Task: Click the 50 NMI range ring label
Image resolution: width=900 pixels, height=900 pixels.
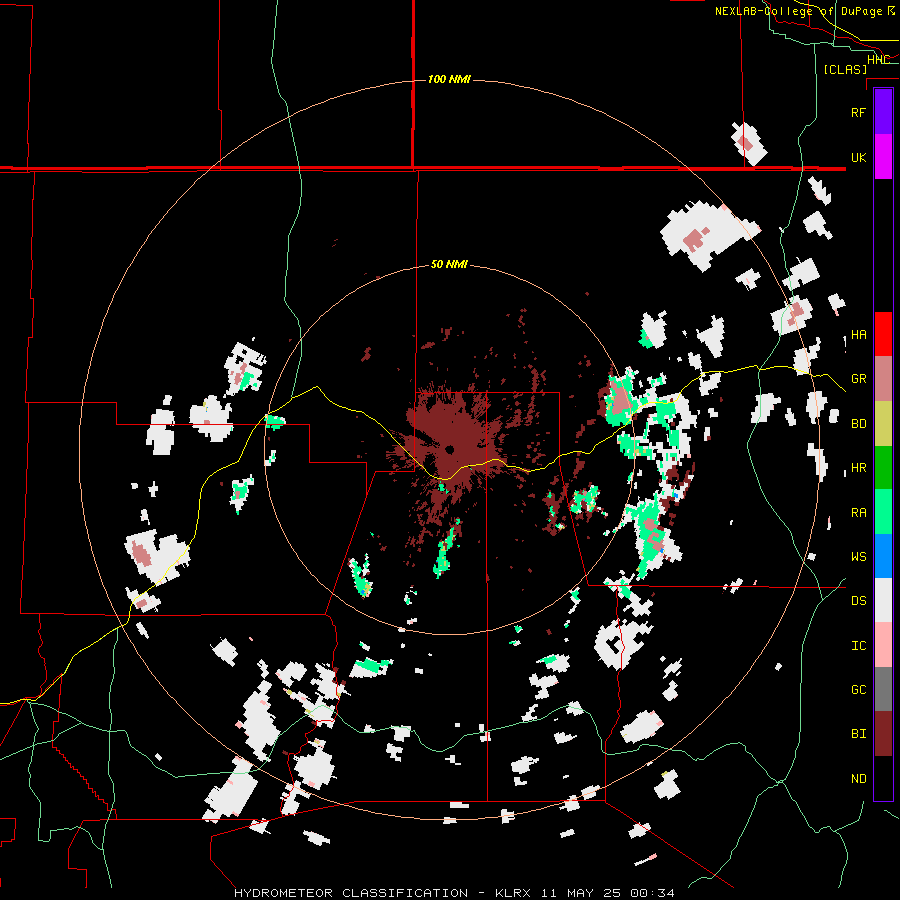Action: click(x=449, y=264)
